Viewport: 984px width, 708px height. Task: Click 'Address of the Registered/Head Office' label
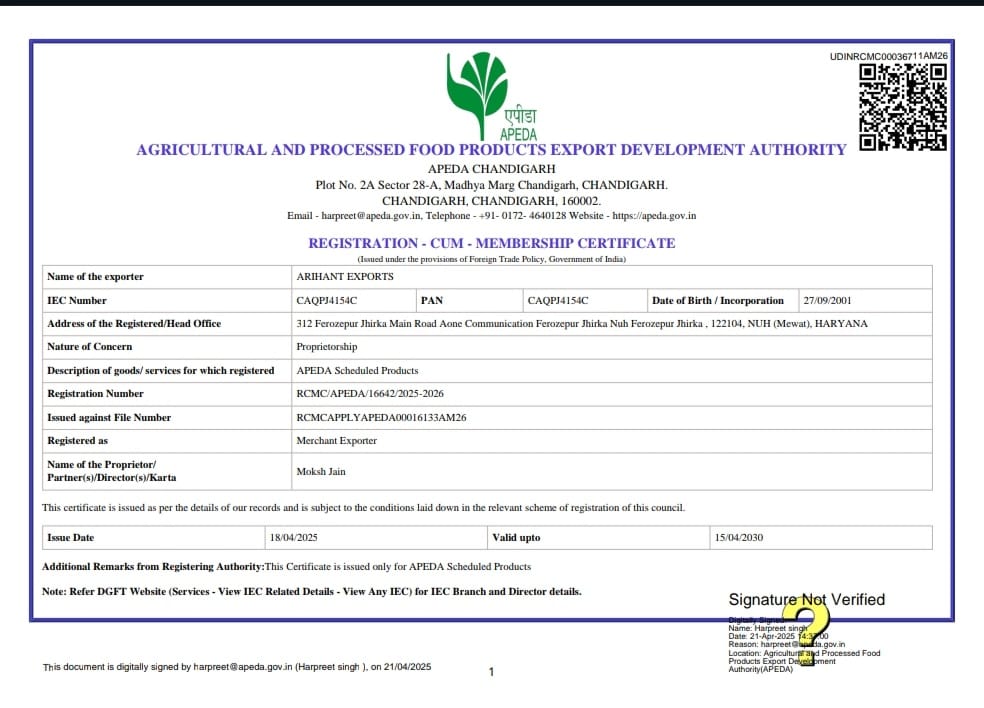coord(134,324)
